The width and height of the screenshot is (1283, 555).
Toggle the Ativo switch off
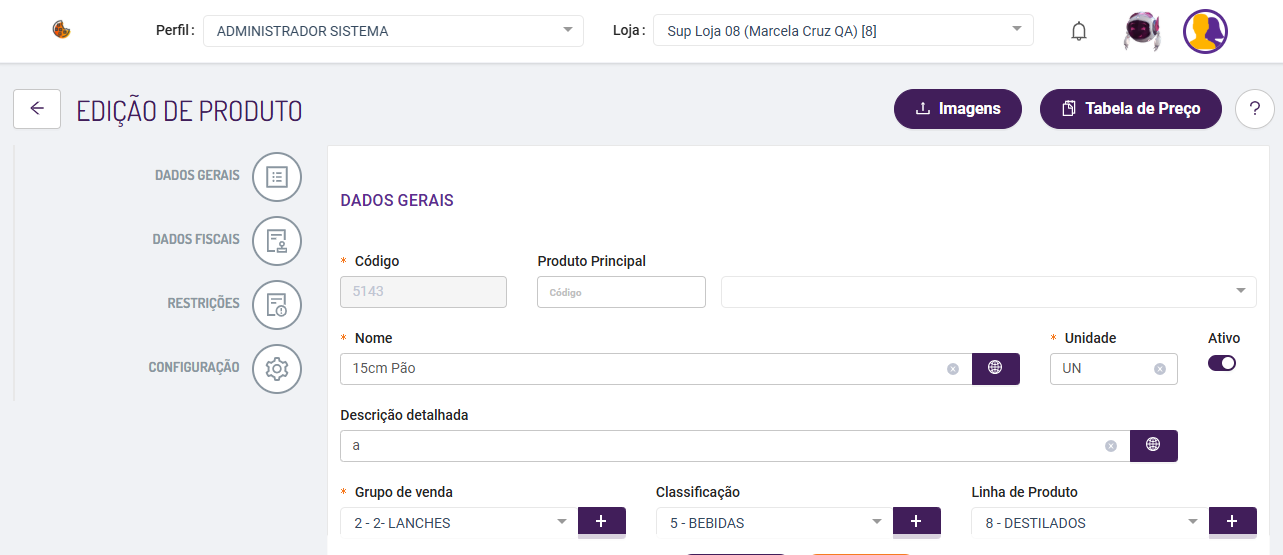click(x=1222, y=363)
